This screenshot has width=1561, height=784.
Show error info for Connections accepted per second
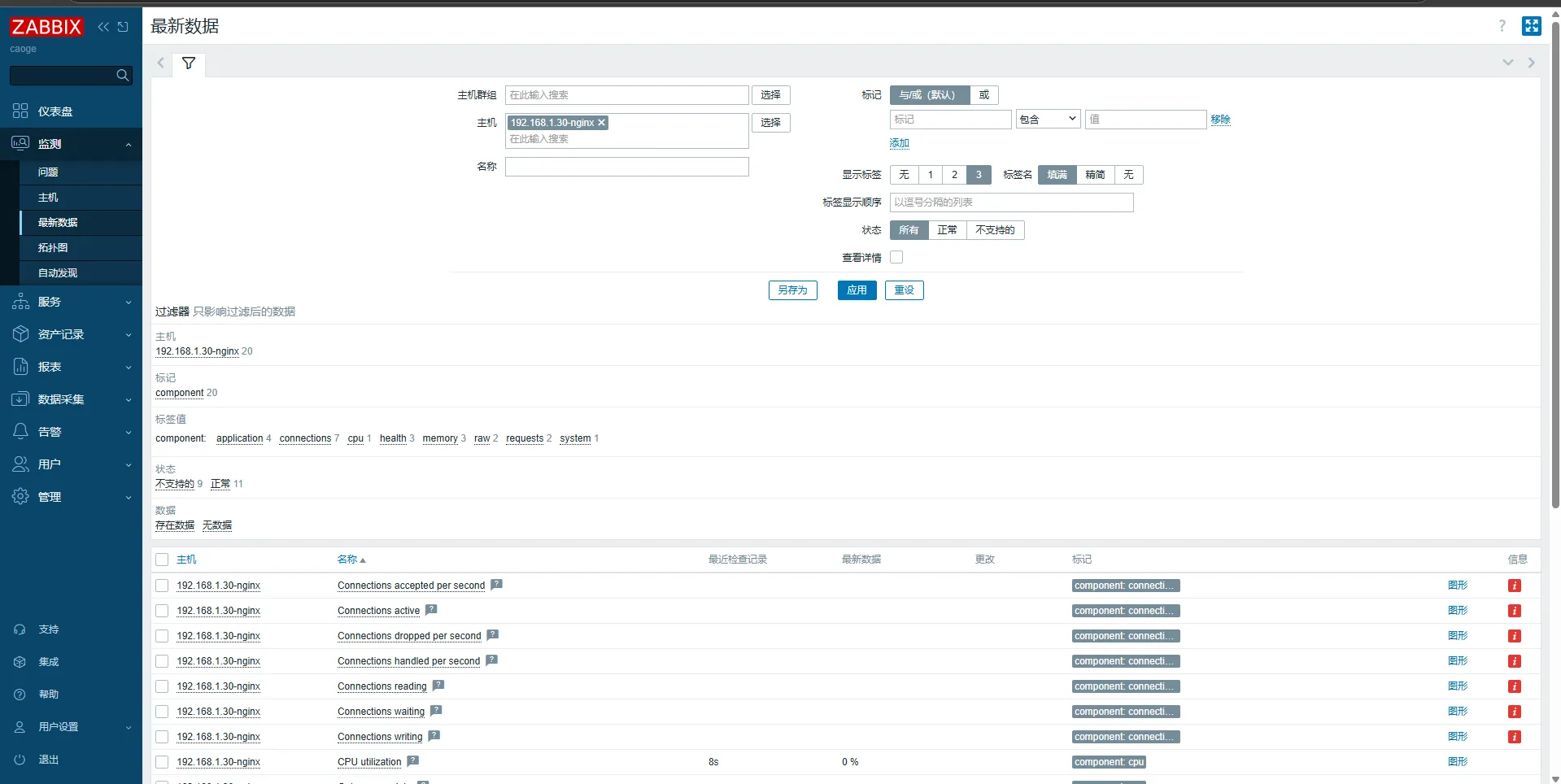coord(1515,586)
